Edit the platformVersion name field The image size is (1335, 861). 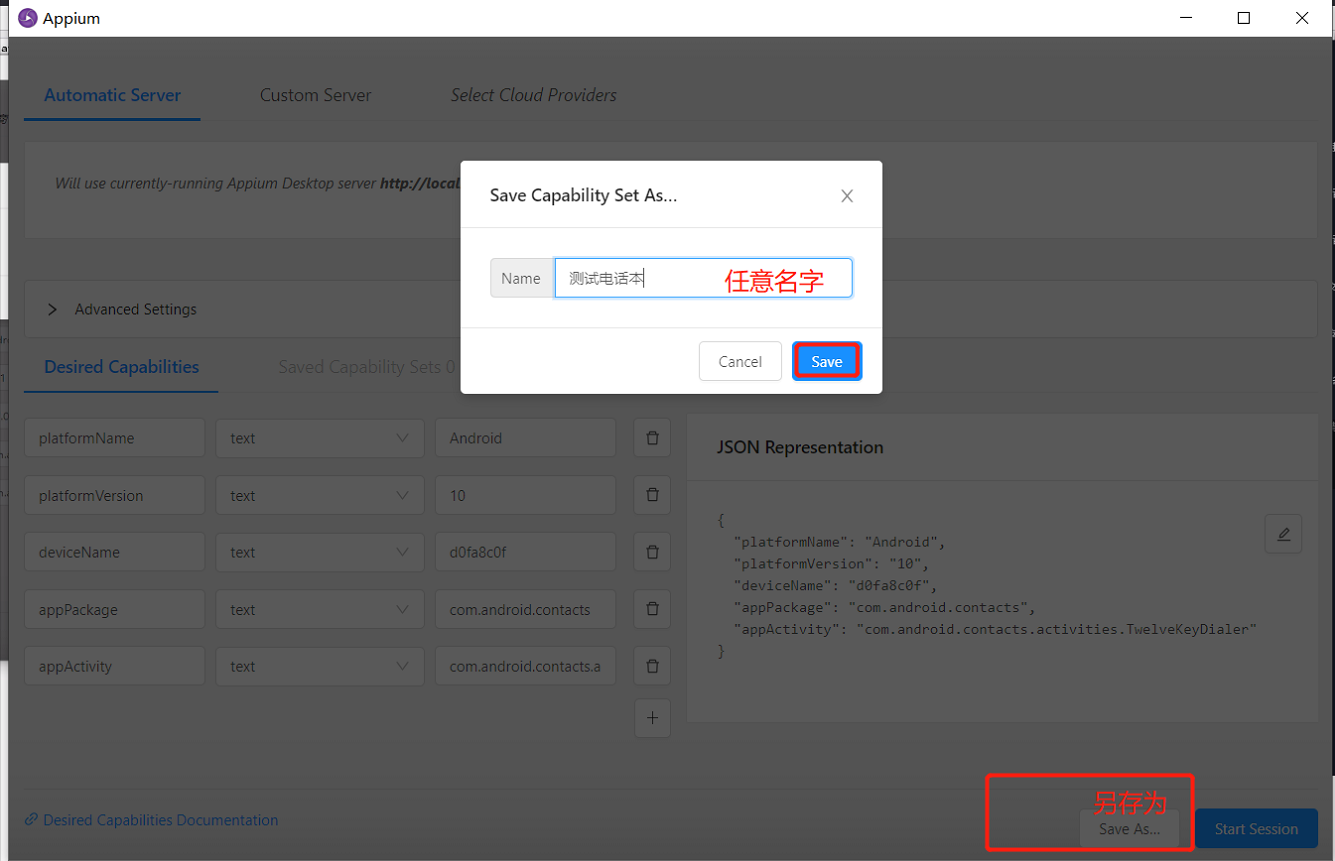click(x=114, y=495)
